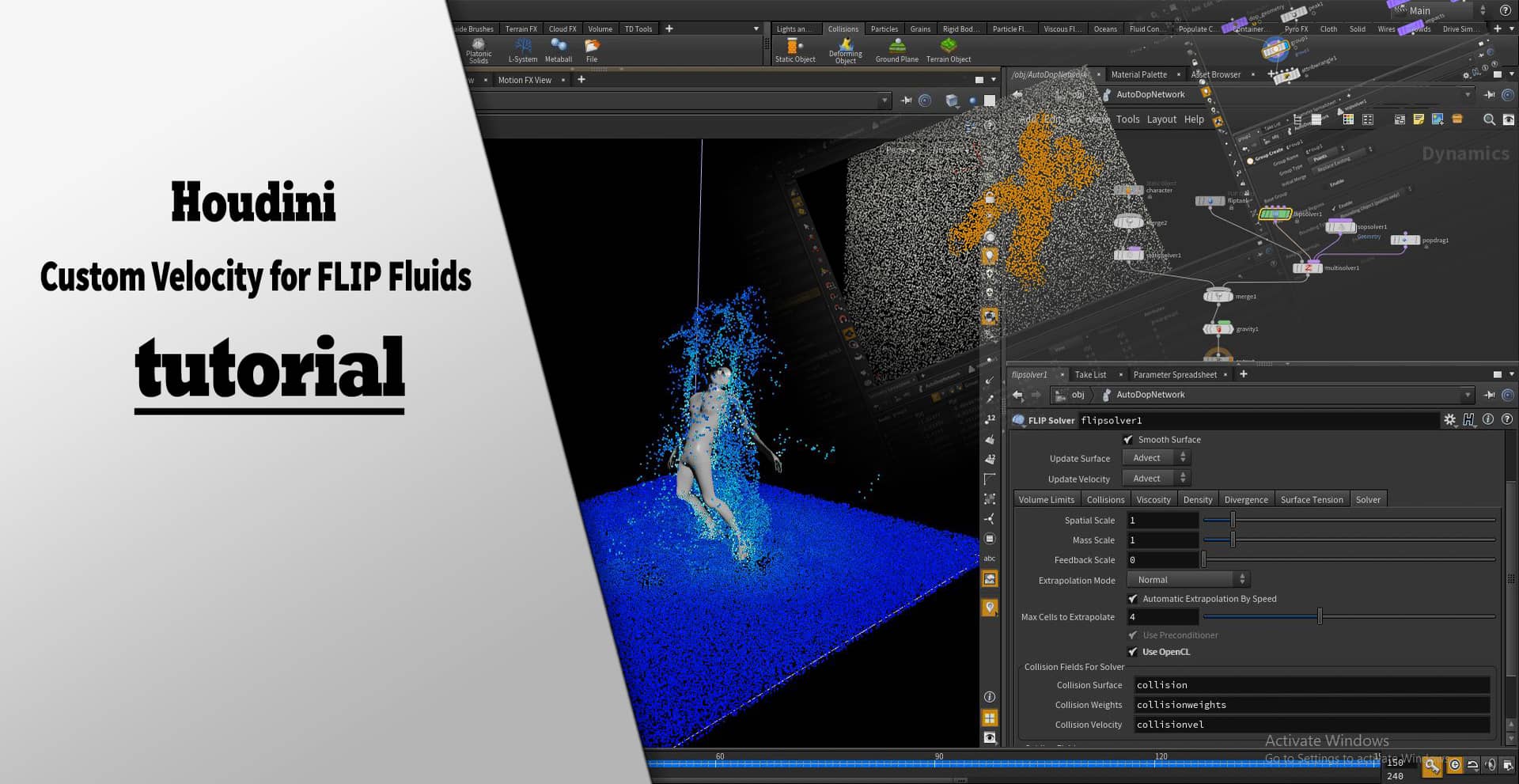
Task: Toggle Automatic Extrapolation By Speed checkbox
Action: [1133, 599]
